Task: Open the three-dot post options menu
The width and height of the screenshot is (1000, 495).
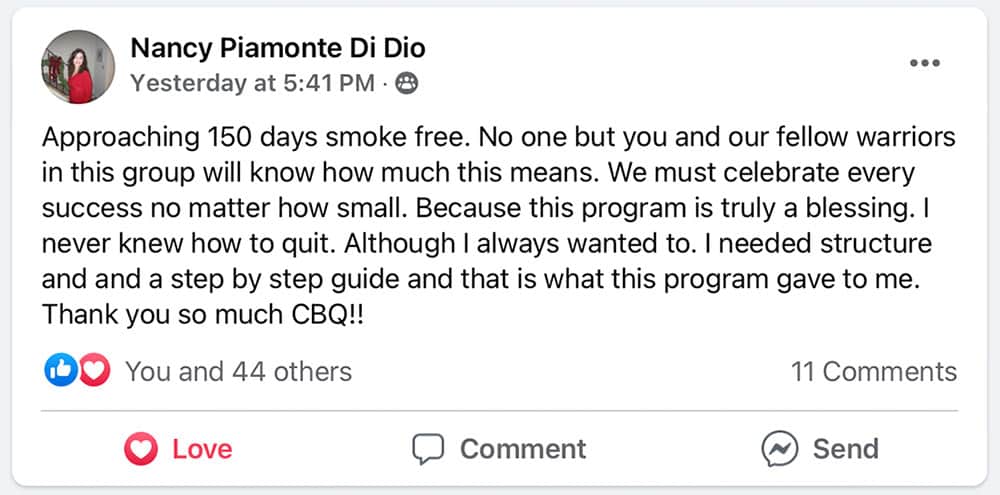Action: click(x=925, y=63)
